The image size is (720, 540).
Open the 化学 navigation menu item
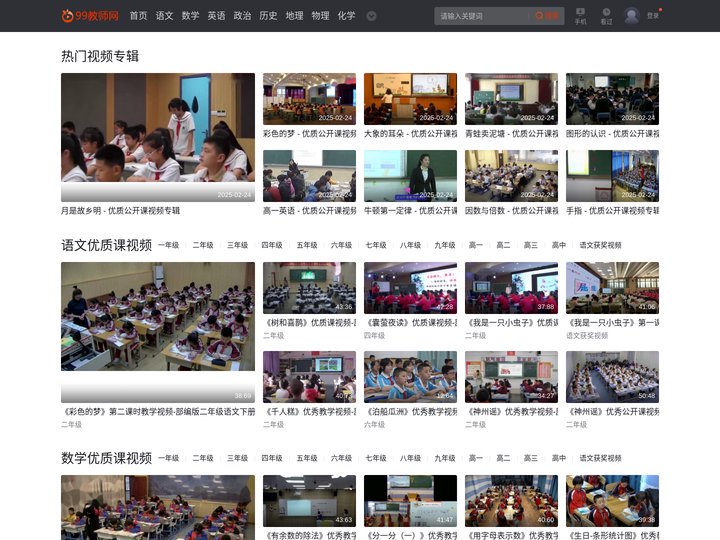tap(346, 16)
